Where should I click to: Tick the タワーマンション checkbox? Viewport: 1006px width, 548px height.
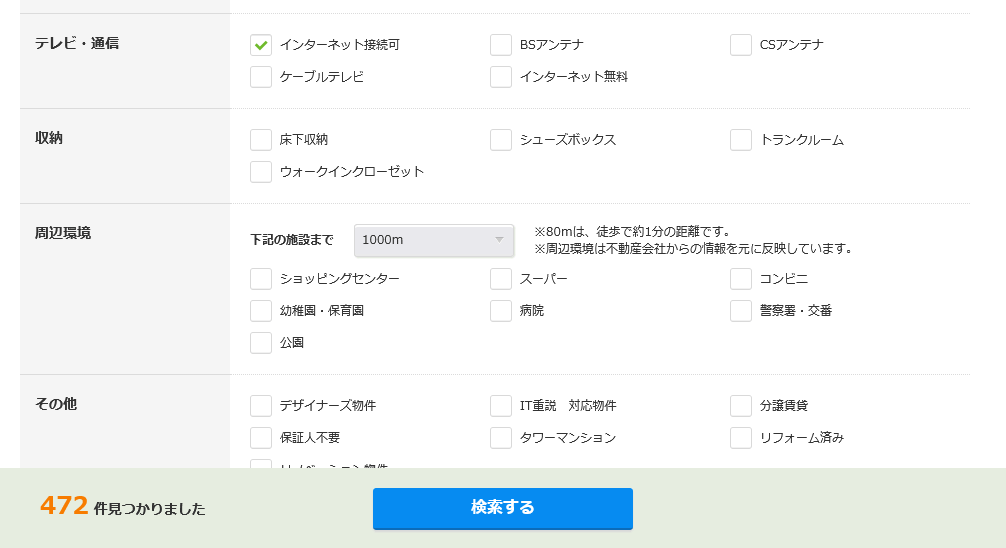coord(501,438)
